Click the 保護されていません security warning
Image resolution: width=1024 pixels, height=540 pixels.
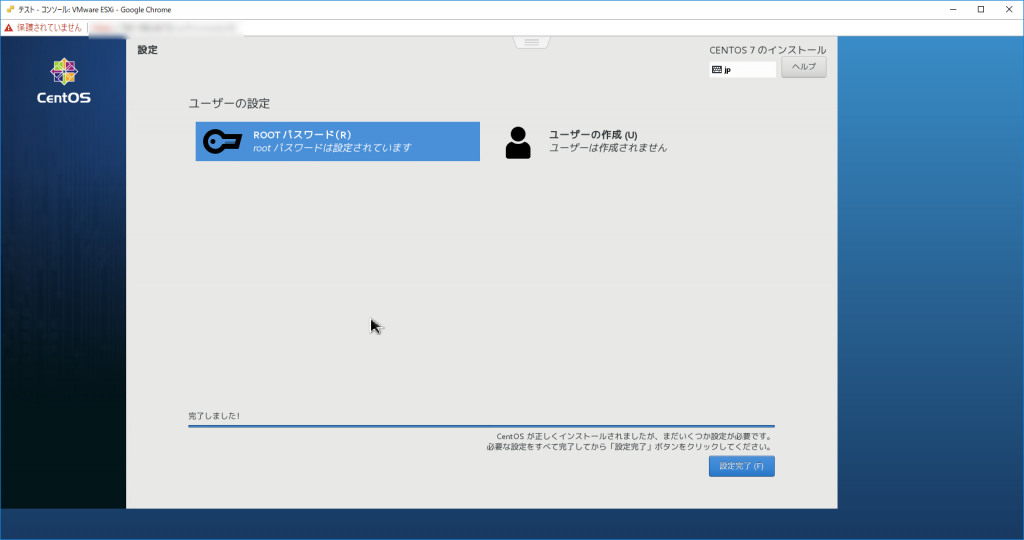coord(43,27)
